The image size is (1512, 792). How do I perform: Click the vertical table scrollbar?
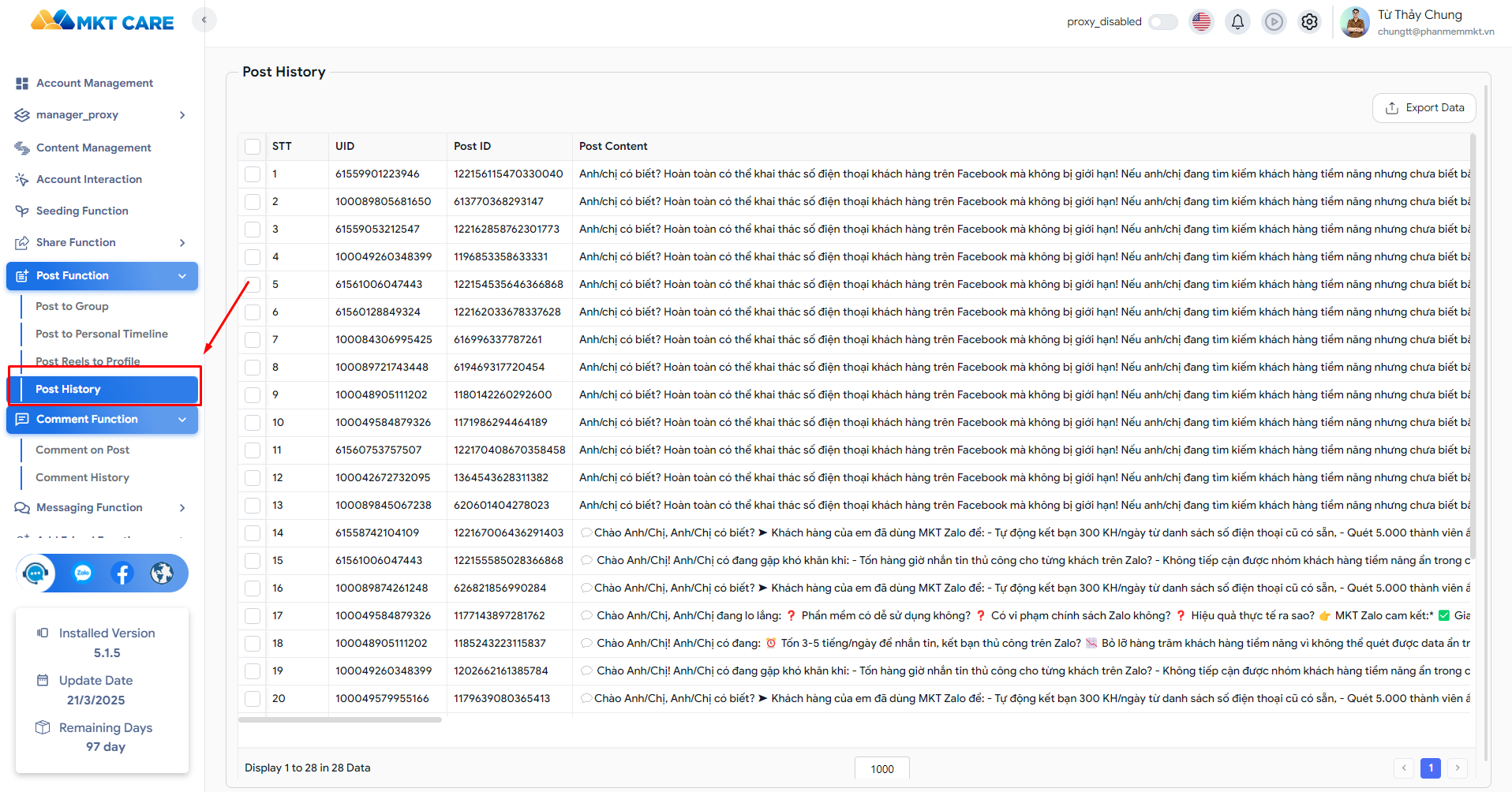point(1473,347)
